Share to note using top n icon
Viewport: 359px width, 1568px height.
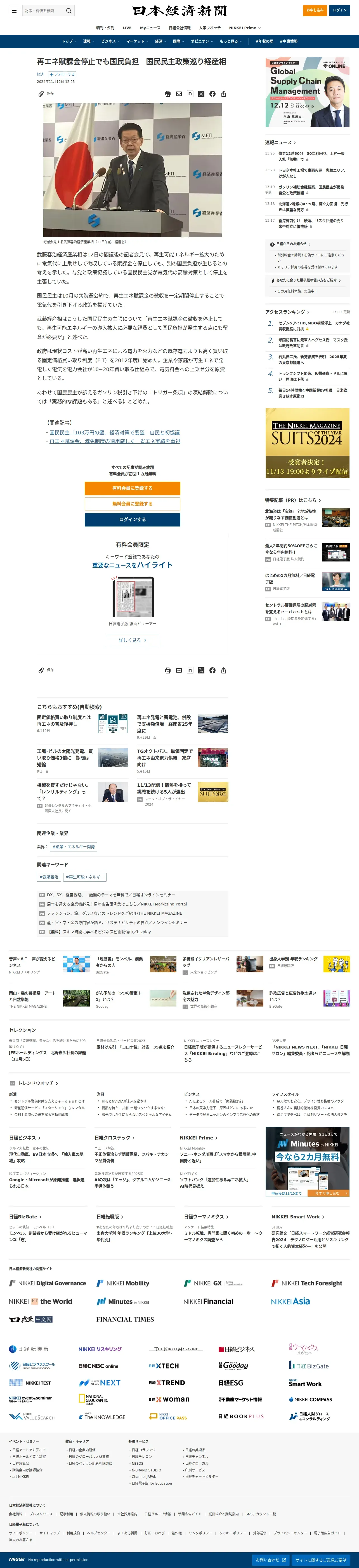190,94
